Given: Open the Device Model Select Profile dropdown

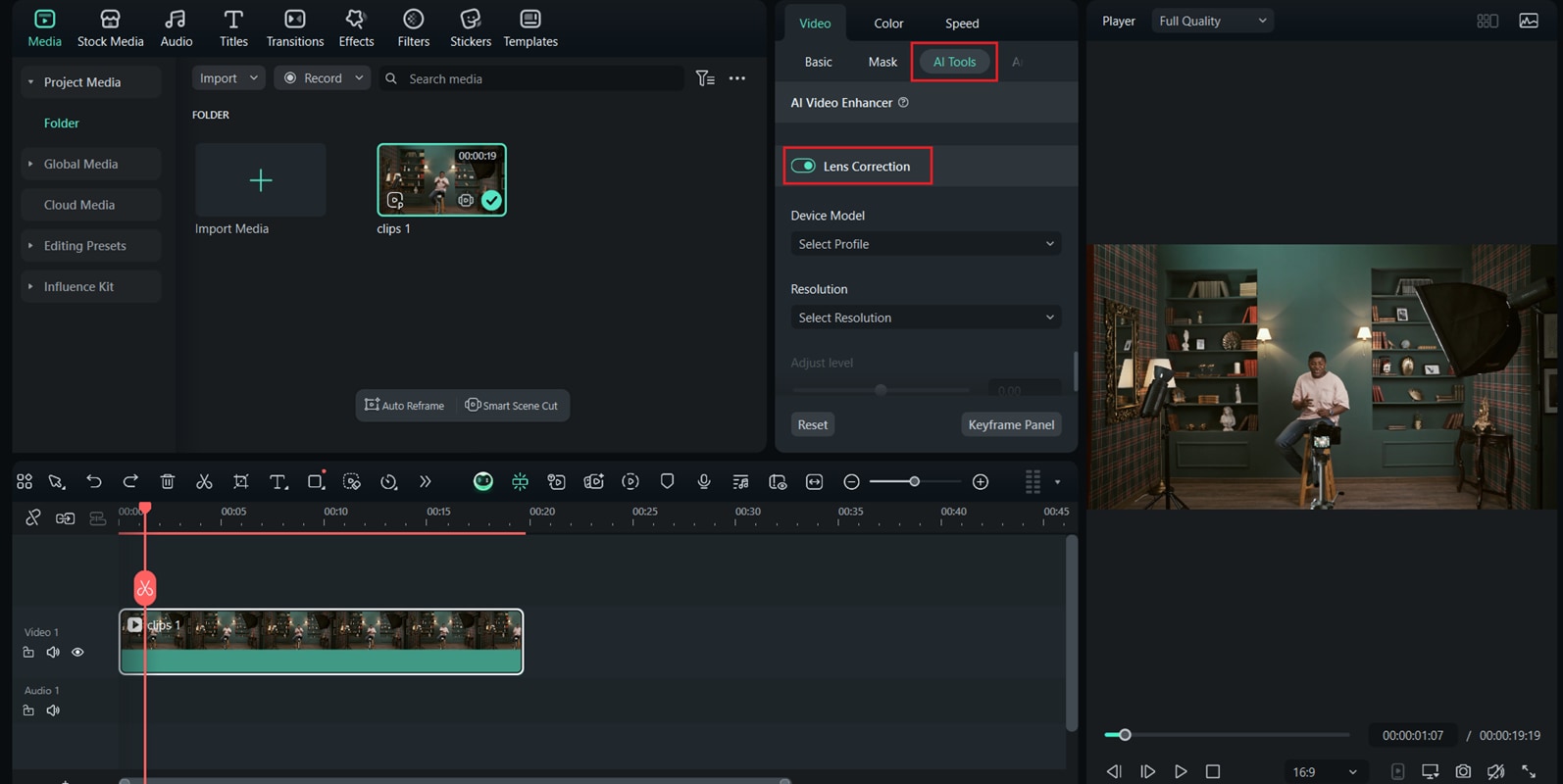Looking at the screenshot, I should click(x=926, y=244).
